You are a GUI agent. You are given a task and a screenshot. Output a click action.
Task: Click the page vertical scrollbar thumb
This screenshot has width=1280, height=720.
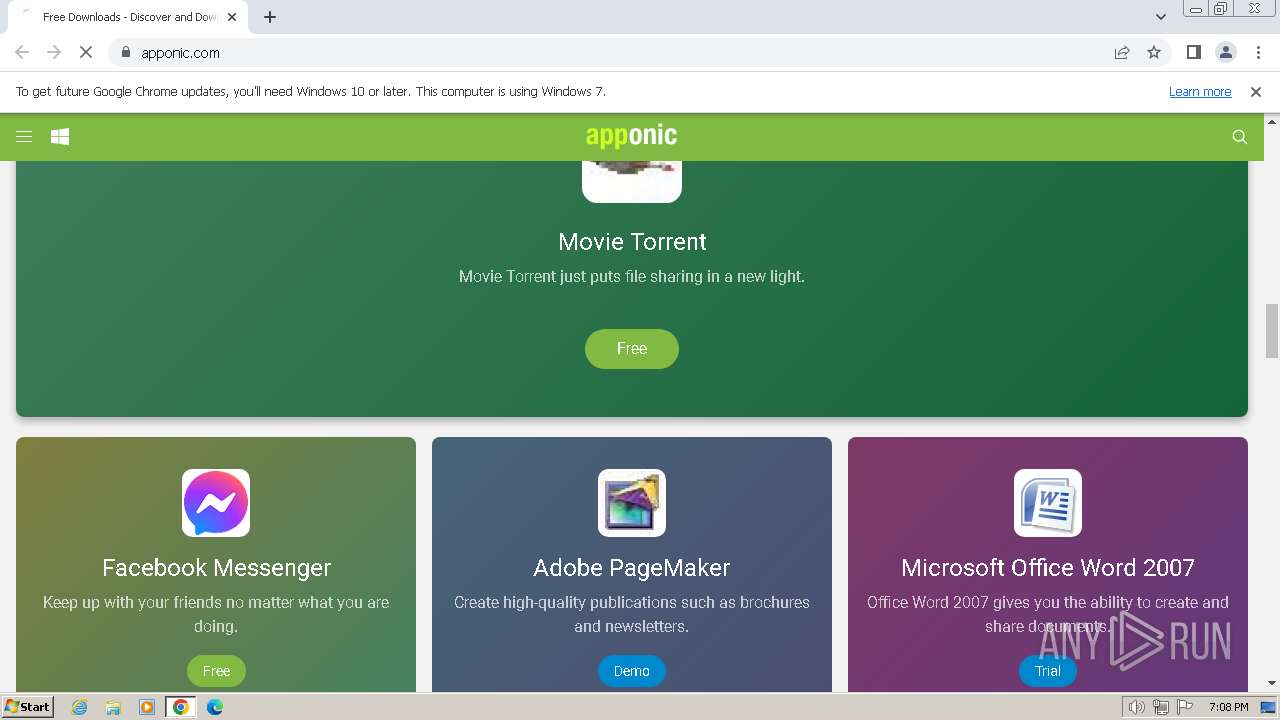coord(1272,331)
